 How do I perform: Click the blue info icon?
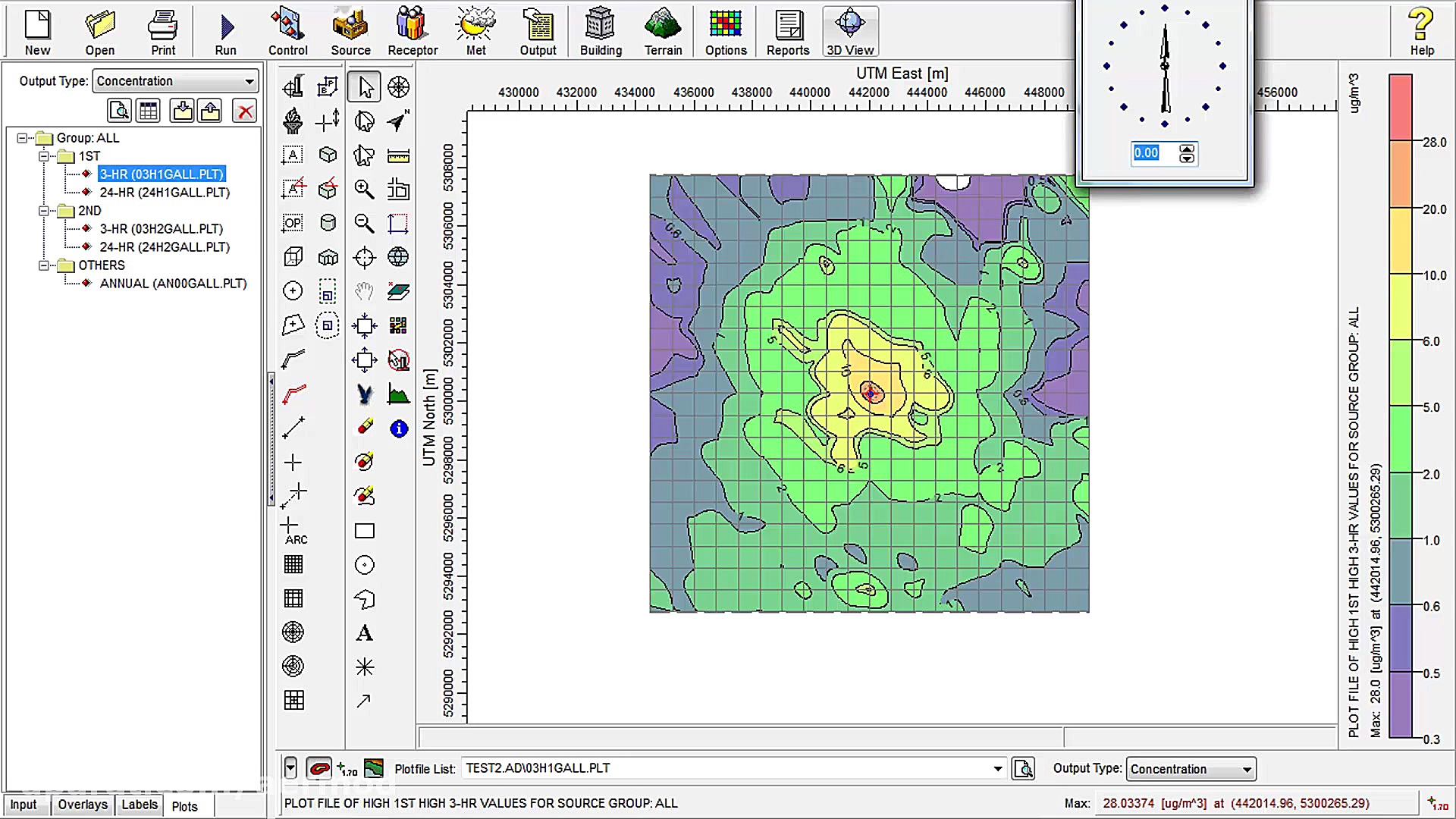399,429
